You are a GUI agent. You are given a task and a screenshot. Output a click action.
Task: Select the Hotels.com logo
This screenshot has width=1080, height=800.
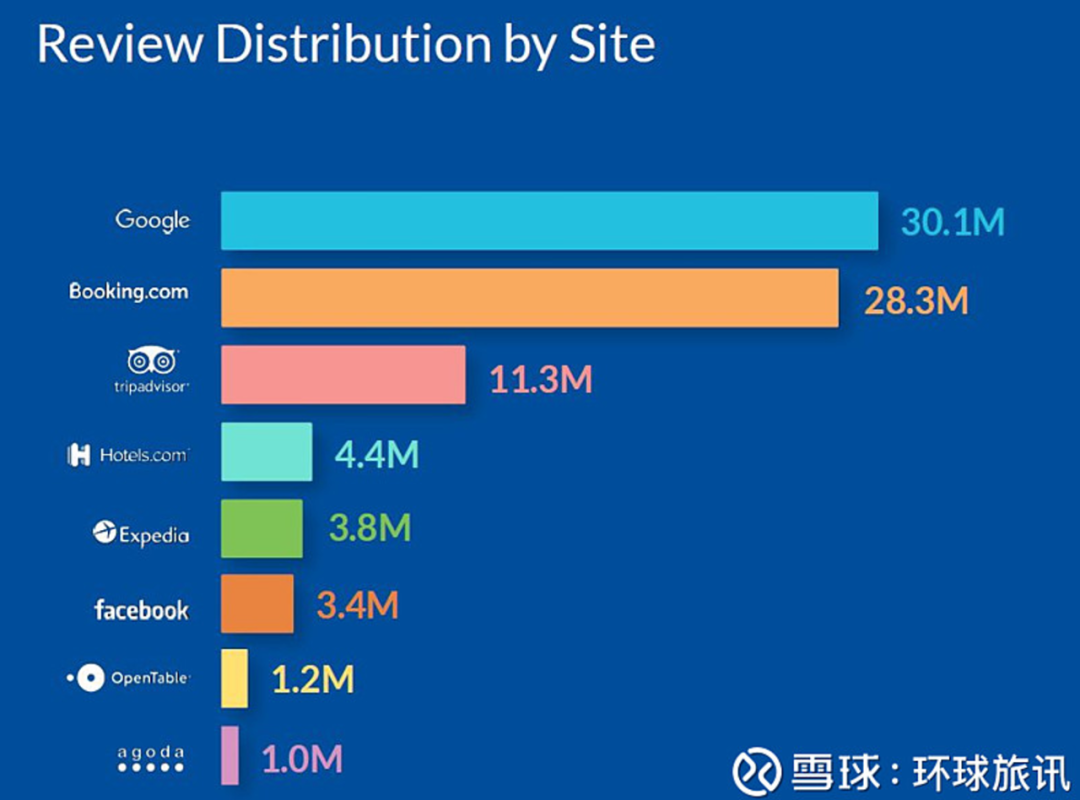pyautogui.click(x=127, y=456)
